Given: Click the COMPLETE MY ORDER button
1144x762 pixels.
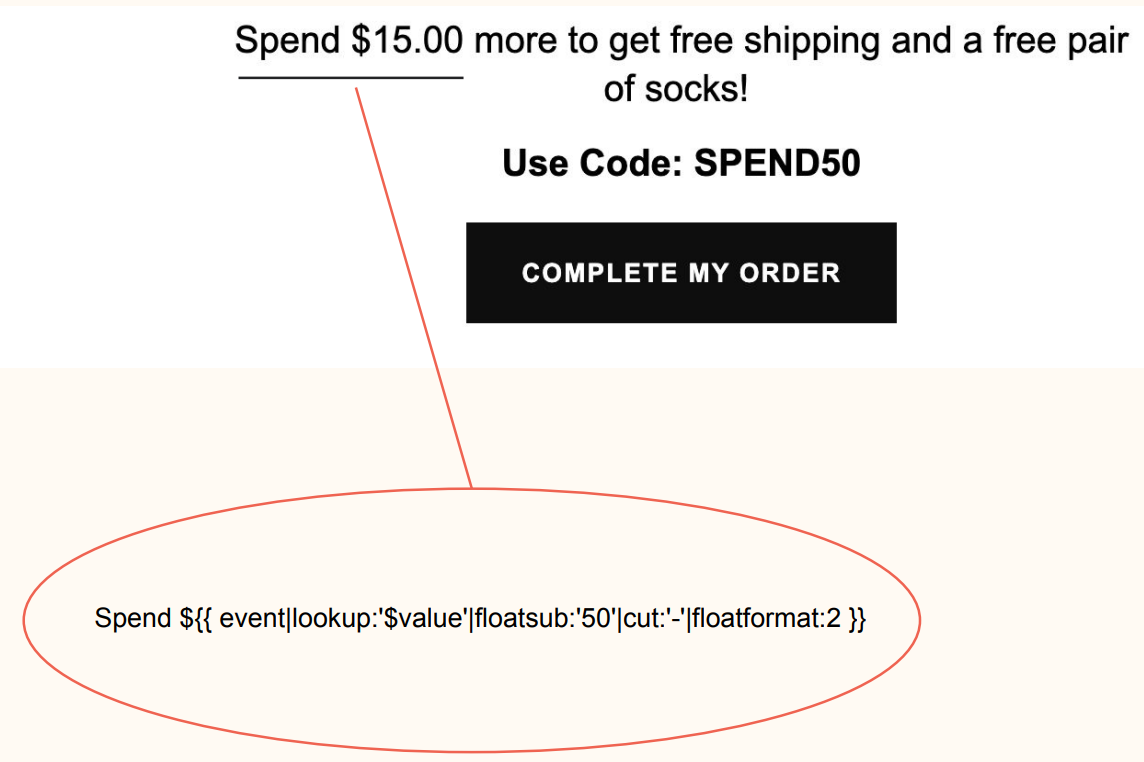Looking at the screenshot, I should pyautogui.click(x=681, y=273).
